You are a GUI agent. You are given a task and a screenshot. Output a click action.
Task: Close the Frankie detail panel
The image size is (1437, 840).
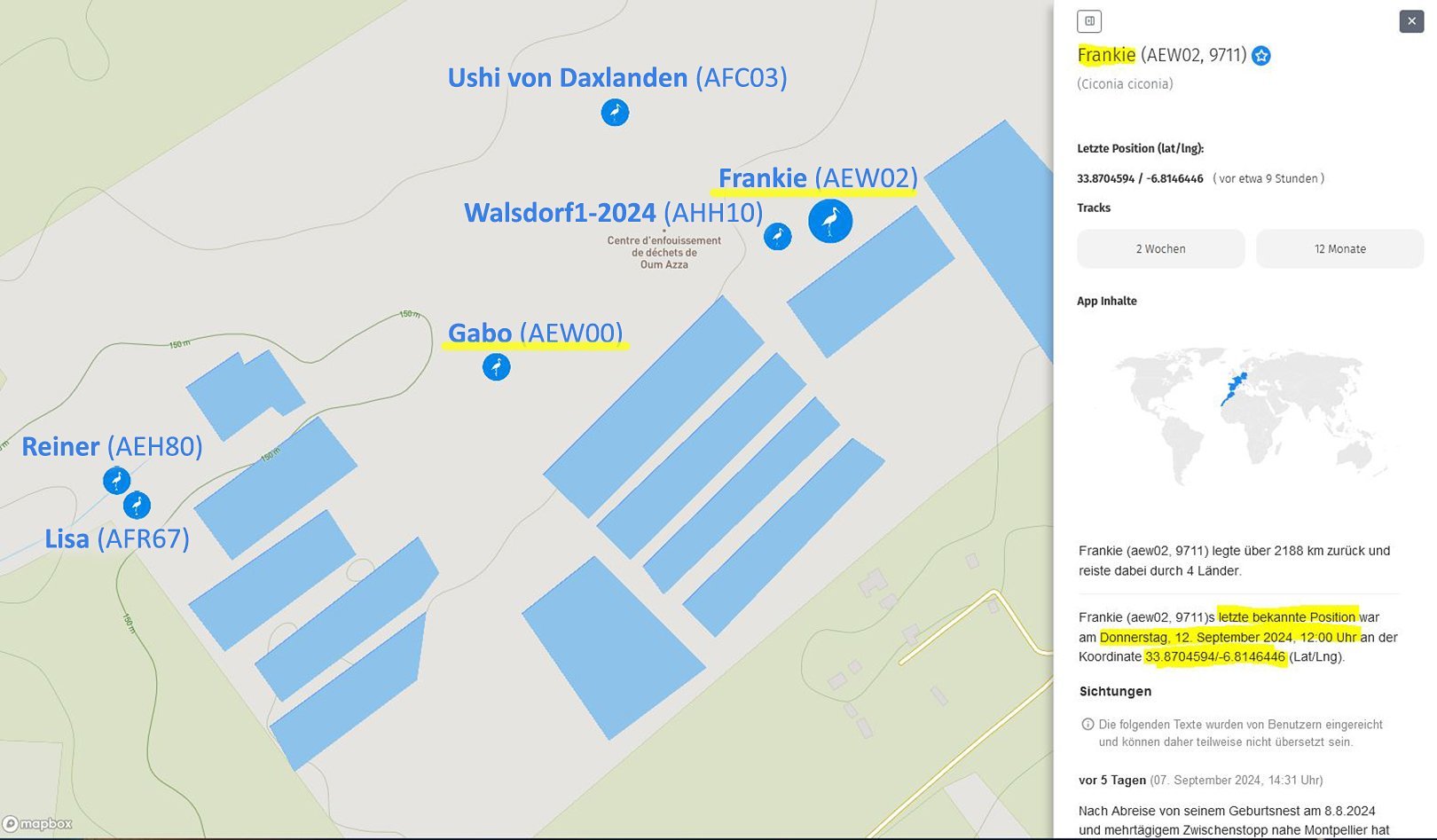(x=1411, y=21)
